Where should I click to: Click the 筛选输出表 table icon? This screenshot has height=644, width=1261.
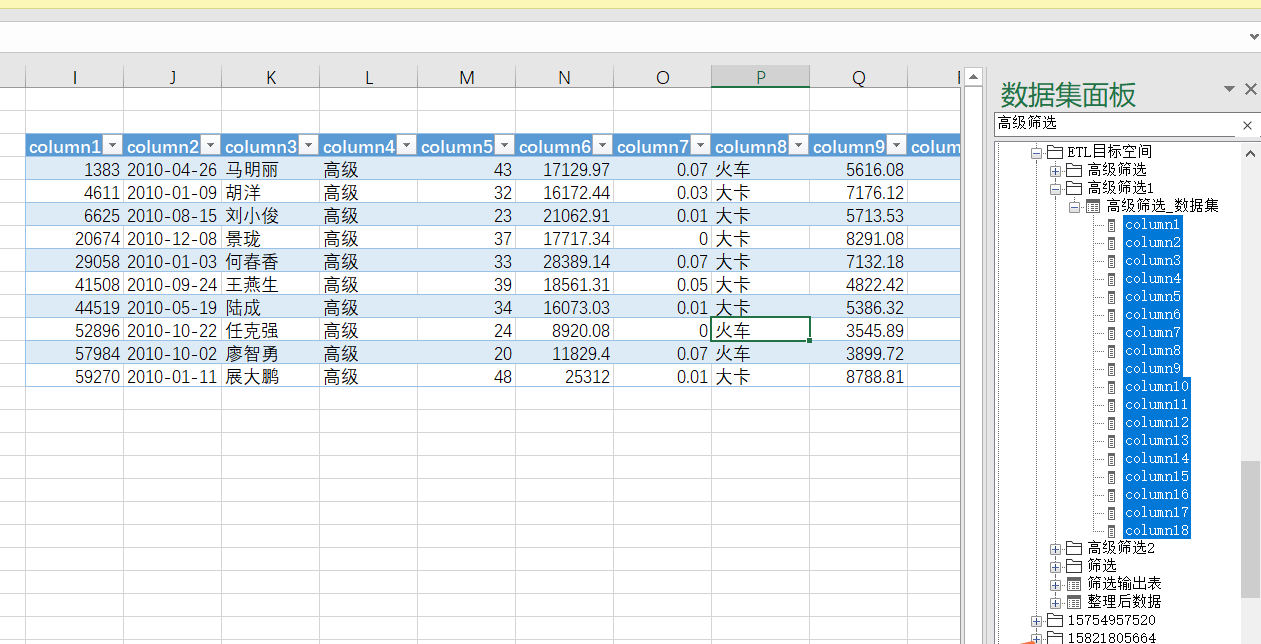(x=1074, y=584)
